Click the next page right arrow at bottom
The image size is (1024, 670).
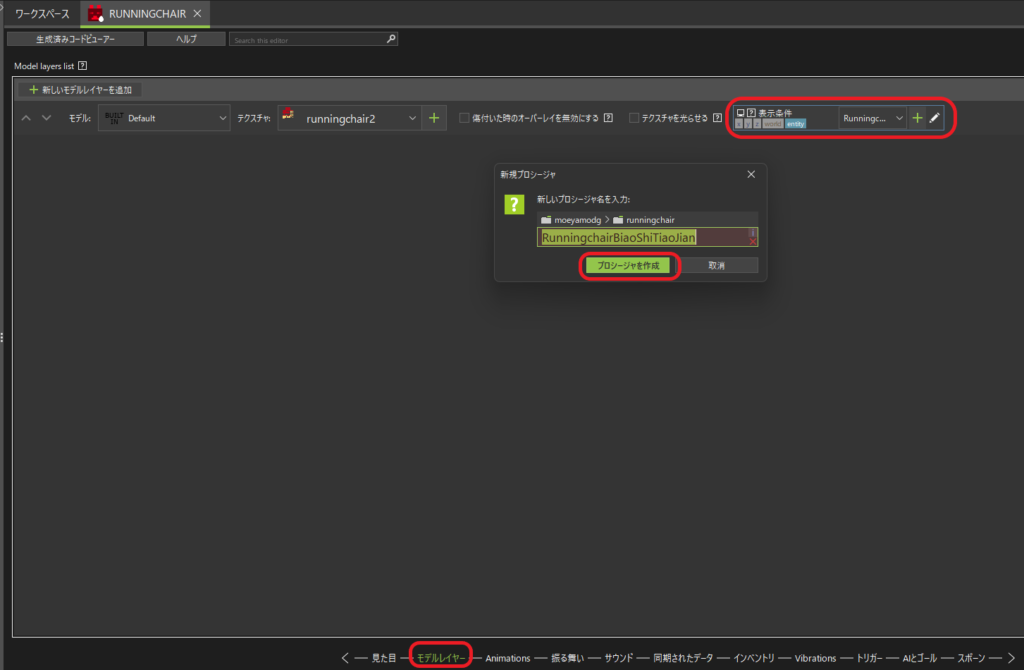(1011, 658)
